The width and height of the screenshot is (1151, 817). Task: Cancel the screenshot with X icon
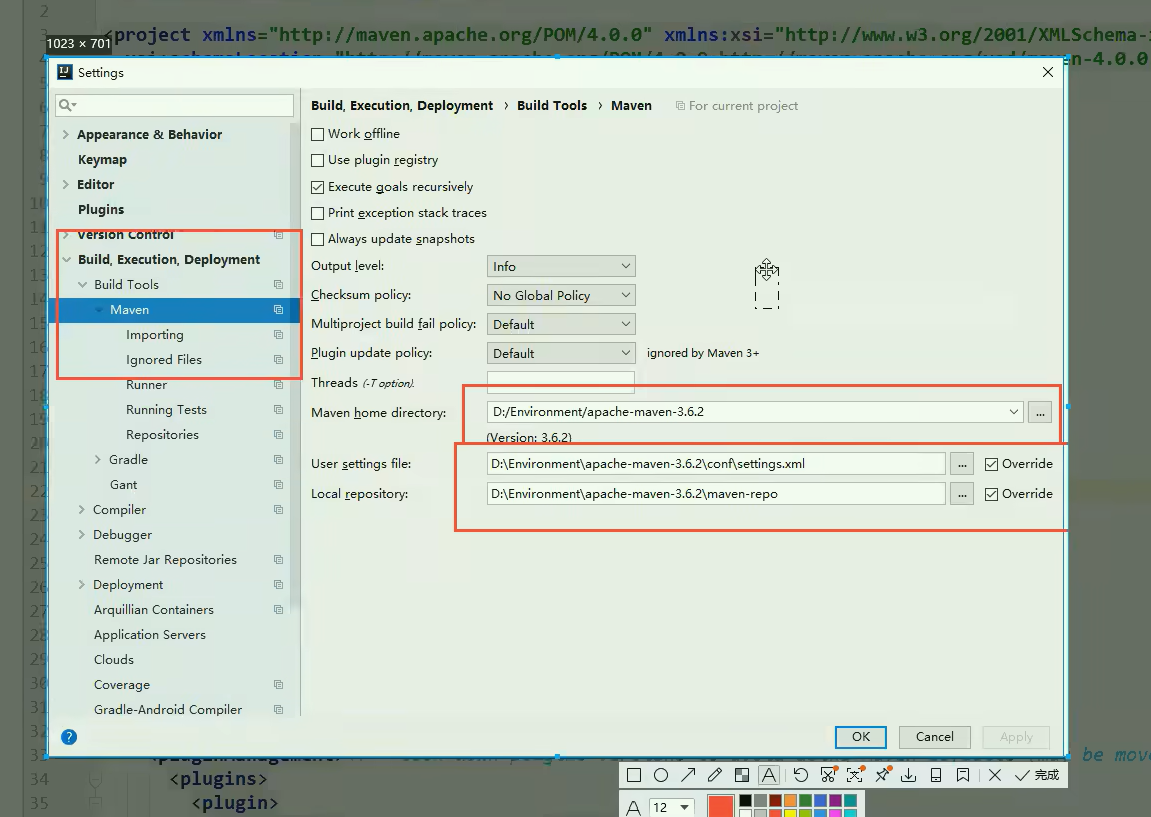tap(995, 775)
